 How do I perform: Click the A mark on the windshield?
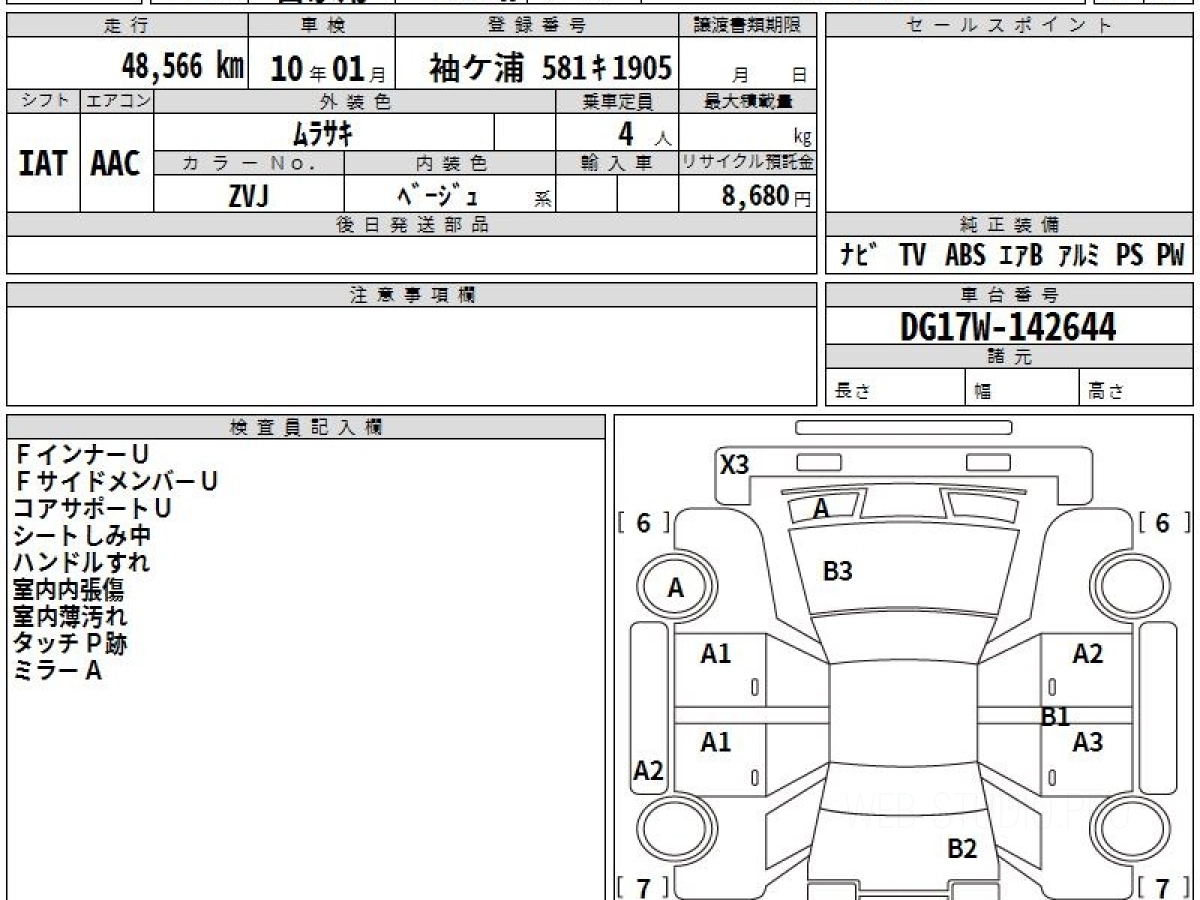821,509
